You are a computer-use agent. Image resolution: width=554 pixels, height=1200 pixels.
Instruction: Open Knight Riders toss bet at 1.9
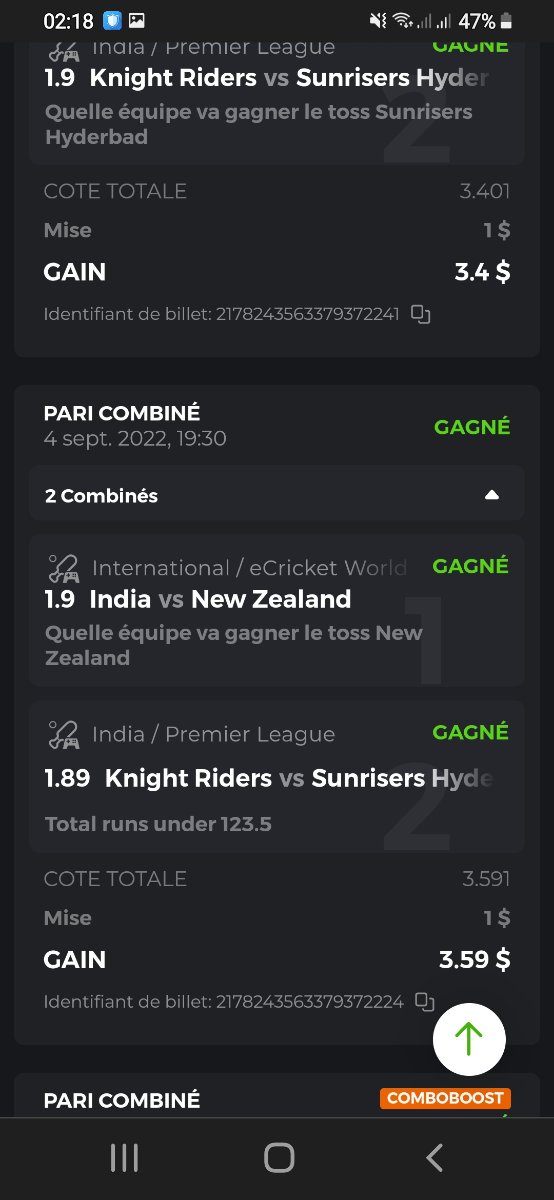click(x=277, y=98)
